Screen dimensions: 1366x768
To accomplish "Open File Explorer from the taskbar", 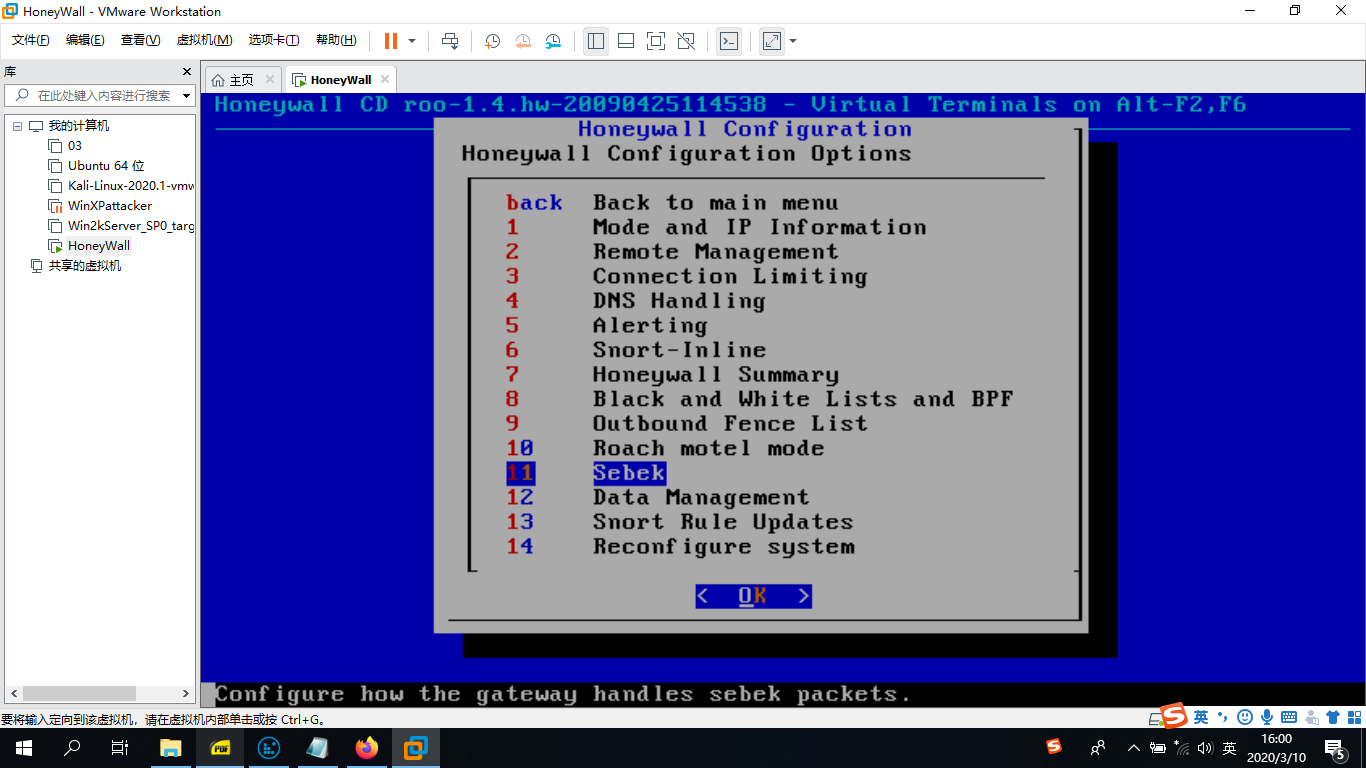I will coord(171,747).
